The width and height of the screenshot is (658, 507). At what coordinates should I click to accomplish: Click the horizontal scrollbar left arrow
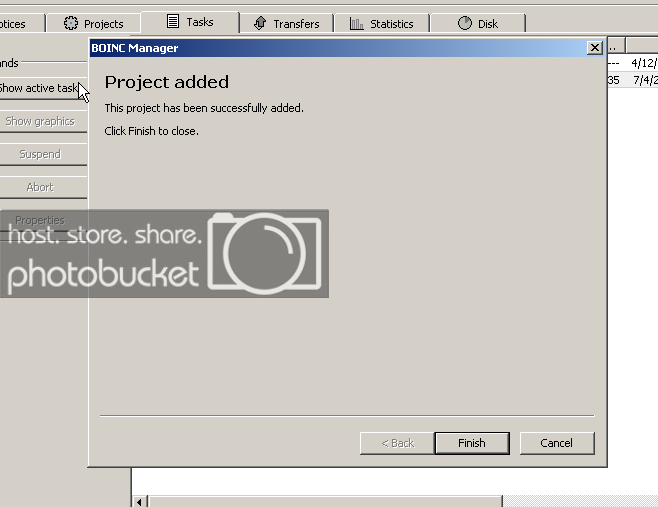[x=141, y=500]
